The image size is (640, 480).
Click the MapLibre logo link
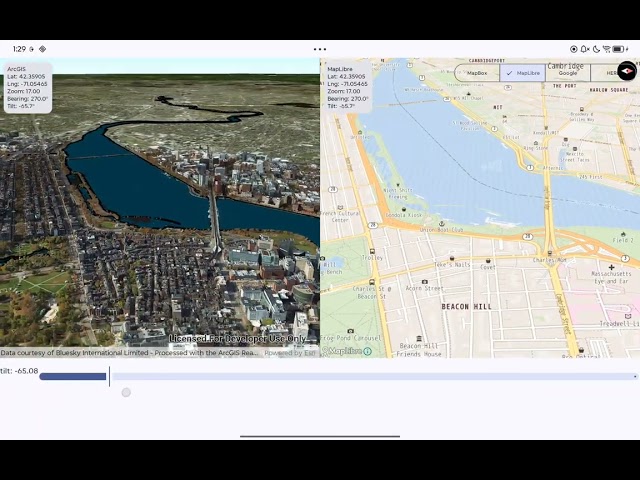(x=342, y=351)
